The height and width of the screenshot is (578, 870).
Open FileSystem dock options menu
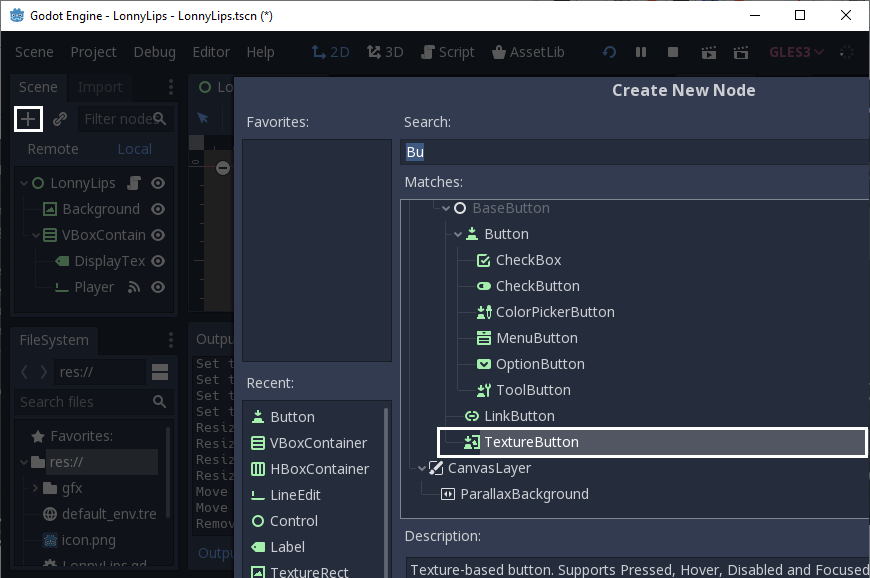click(x=170, y=340)
